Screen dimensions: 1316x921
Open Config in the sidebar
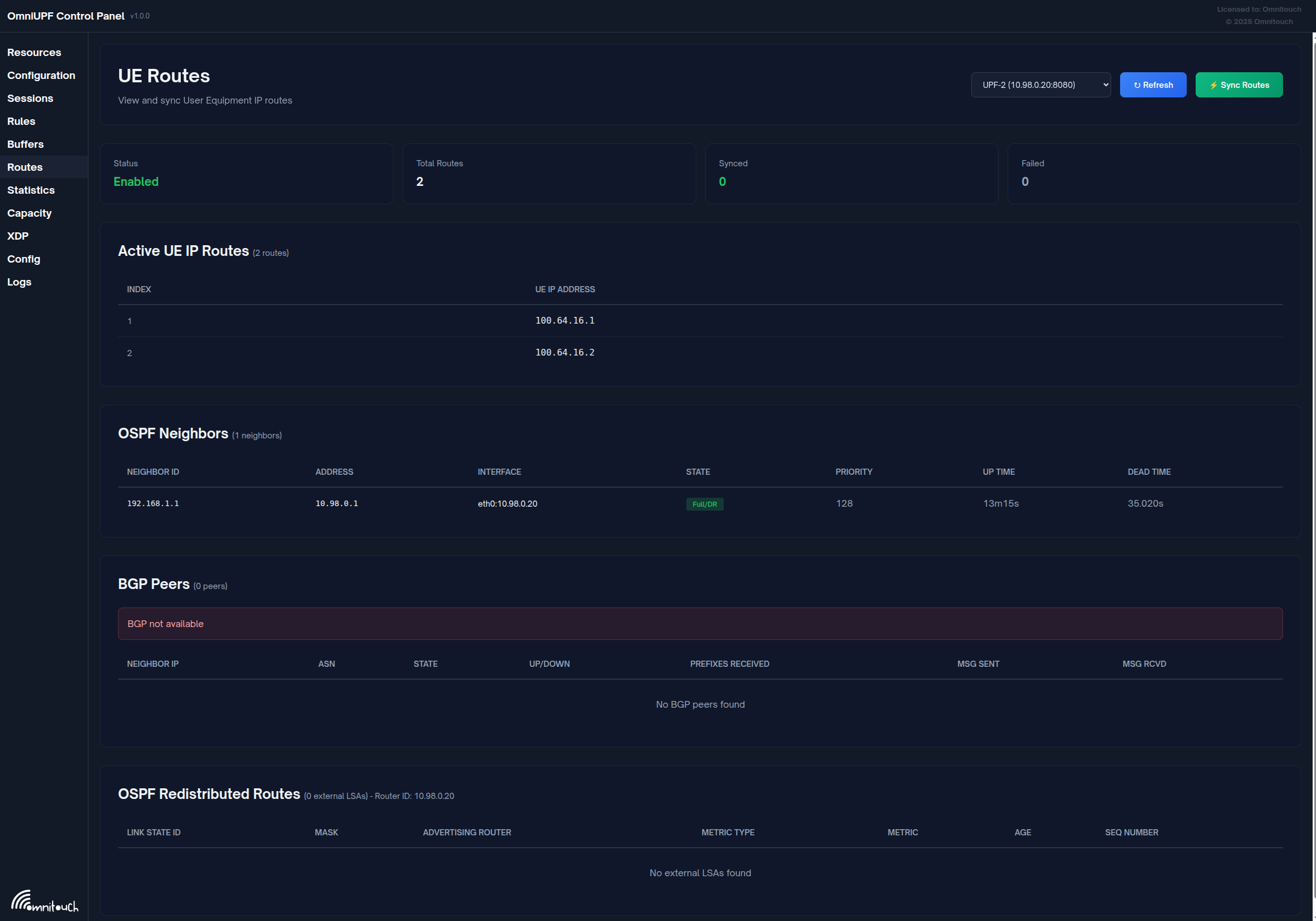click(x=24, y=259)
